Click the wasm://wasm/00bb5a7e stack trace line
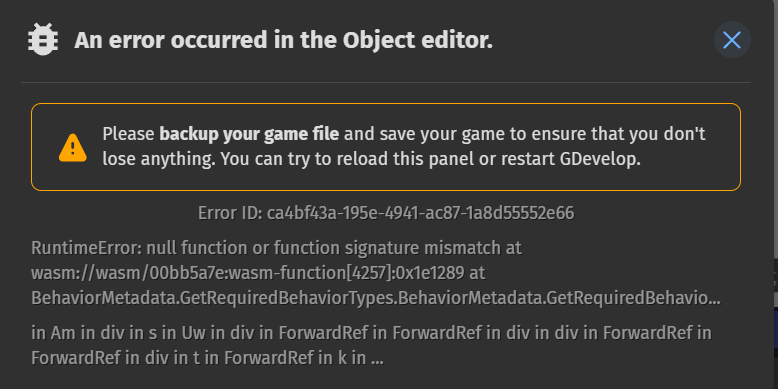This screenshot has height=389, width=778. [258, 273]
